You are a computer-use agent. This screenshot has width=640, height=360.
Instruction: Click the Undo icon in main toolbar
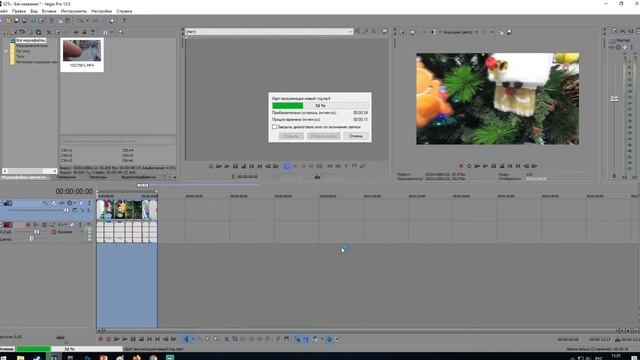80,20
